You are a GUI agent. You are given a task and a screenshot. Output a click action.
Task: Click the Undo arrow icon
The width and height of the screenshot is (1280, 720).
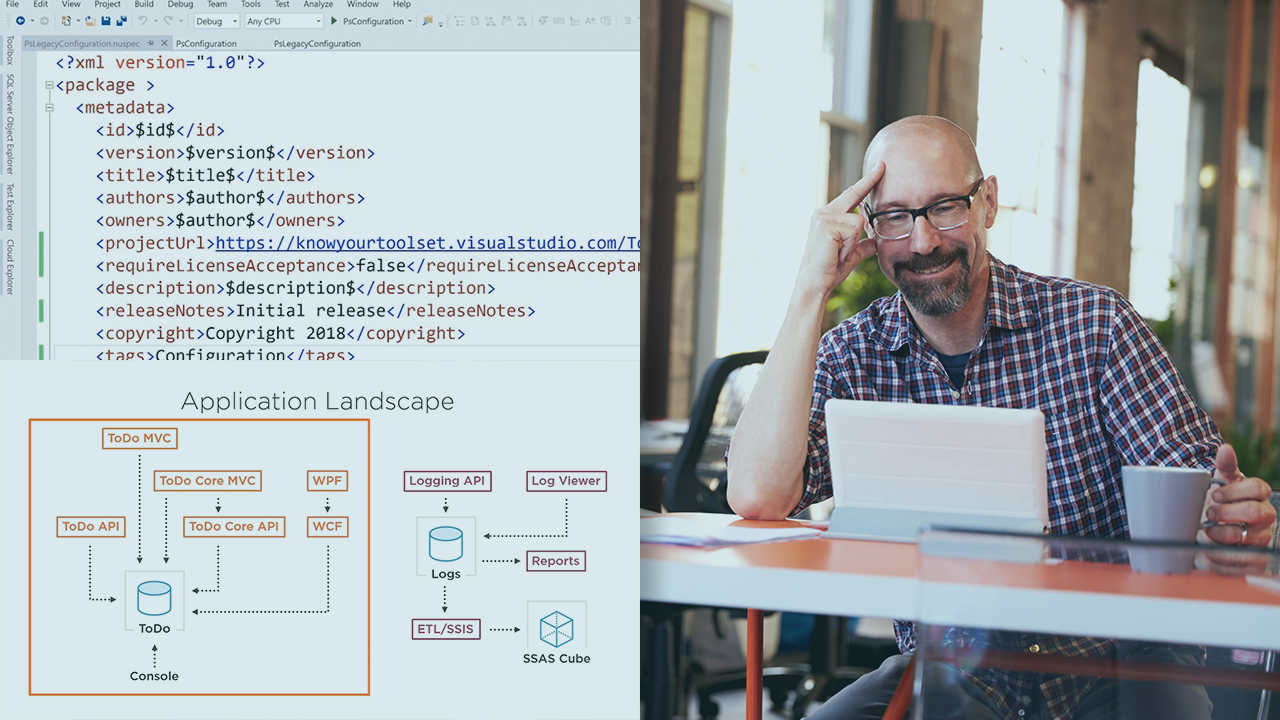coord(143,21)
